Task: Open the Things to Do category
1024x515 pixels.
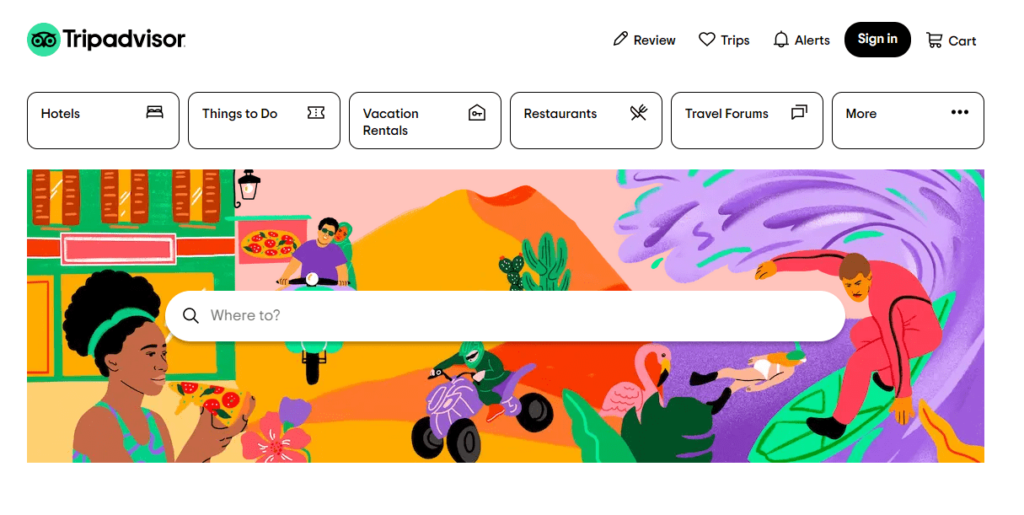Action: [x=264, y=121]
